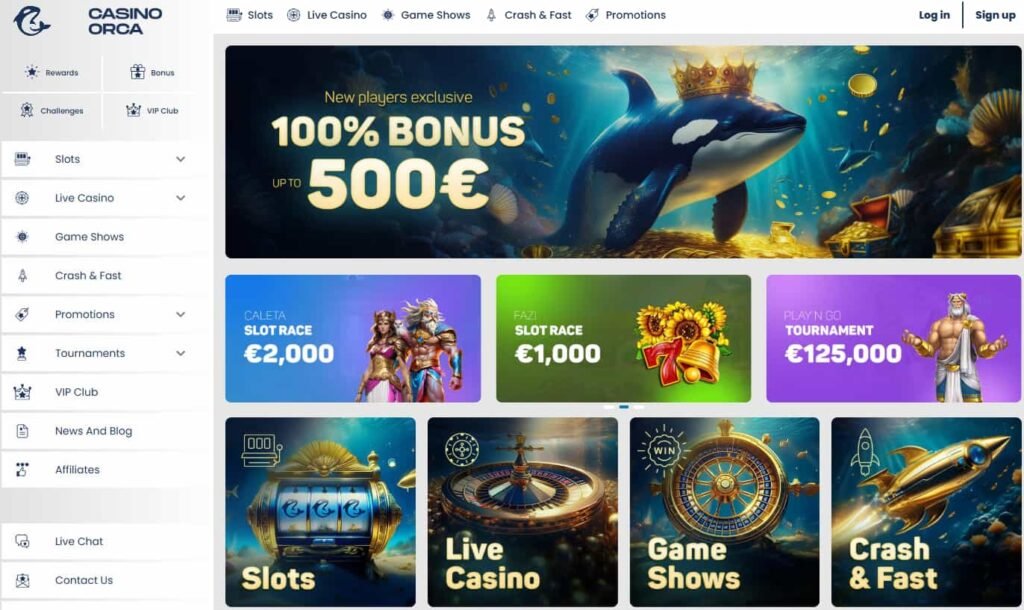Viewport: 1024px width, 610px height.
Task: Open Bonus via the gift box icon
Action: (137, 72)
